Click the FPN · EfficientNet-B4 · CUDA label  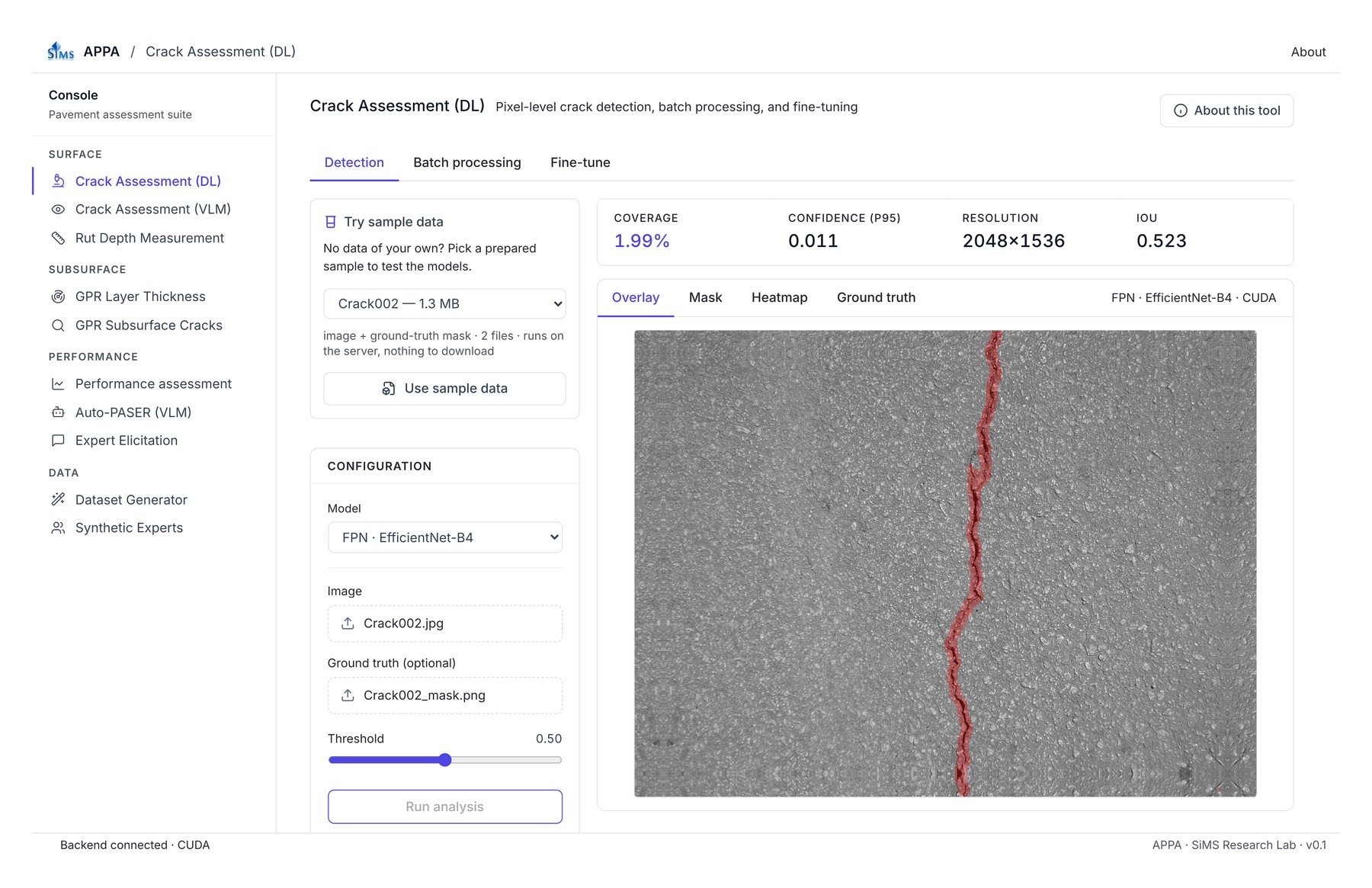(1193, 297)
